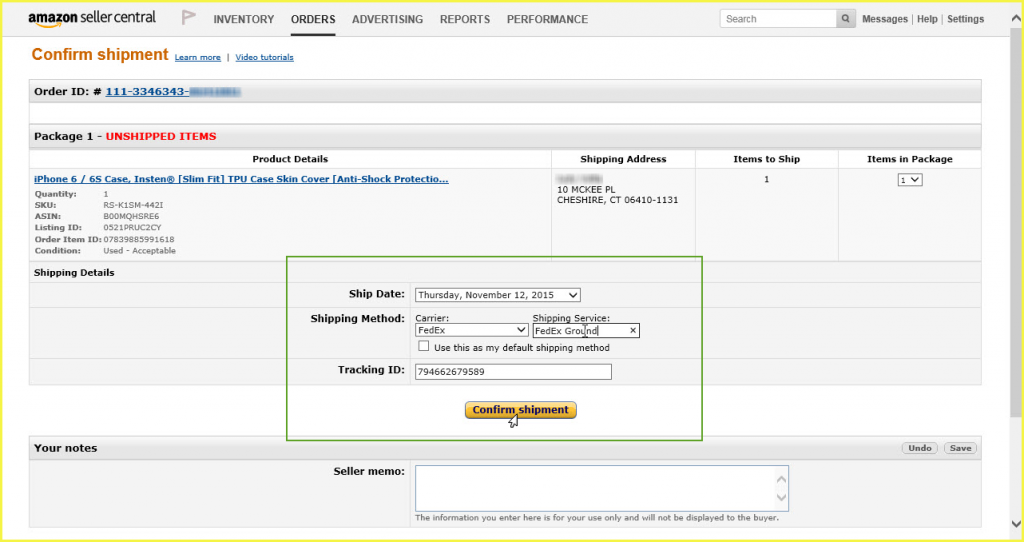1024x542 pixels.
Task: Open the Ship Date dropdown
Action: [x=497, y=295]
